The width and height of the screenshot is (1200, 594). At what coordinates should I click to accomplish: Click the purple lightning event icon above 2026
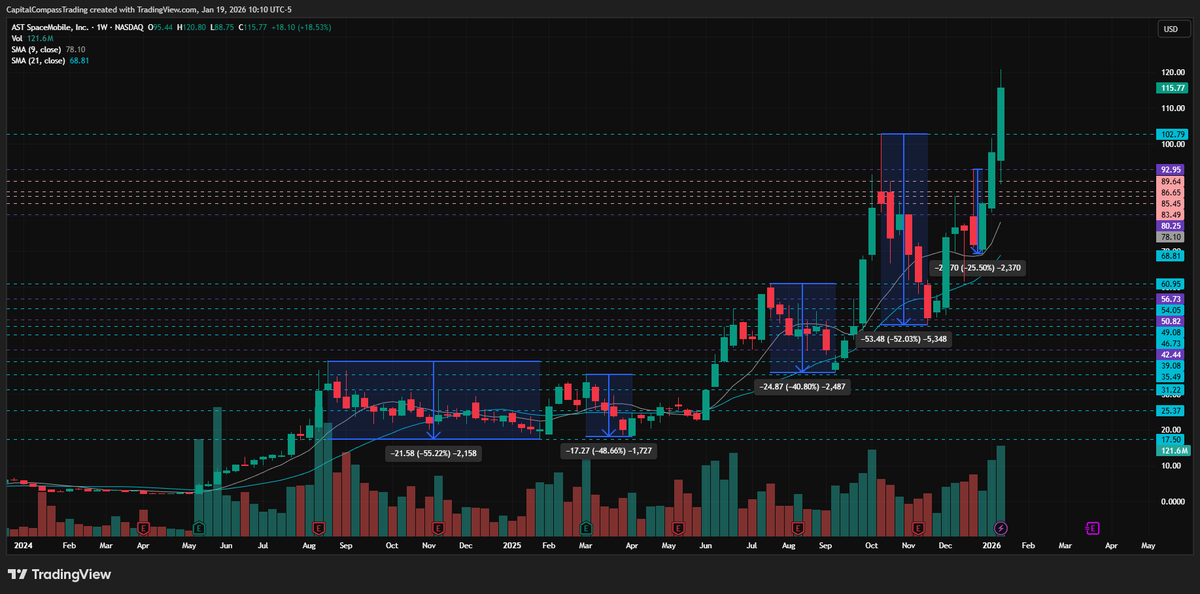1001,526
